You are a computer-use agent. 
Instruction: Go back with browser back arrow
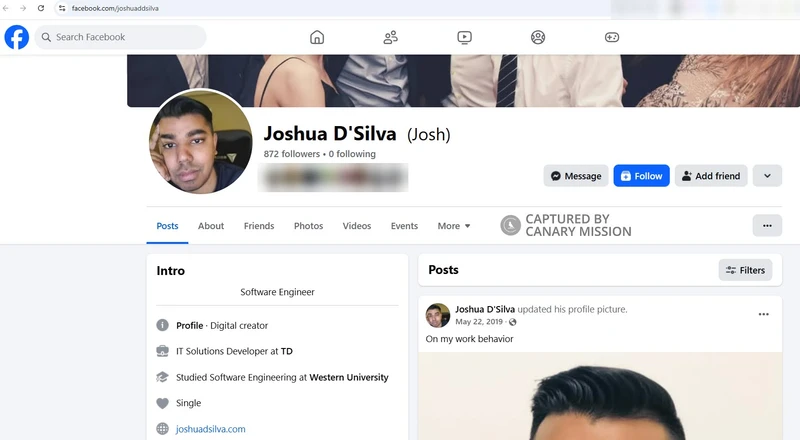pos(6,8)
